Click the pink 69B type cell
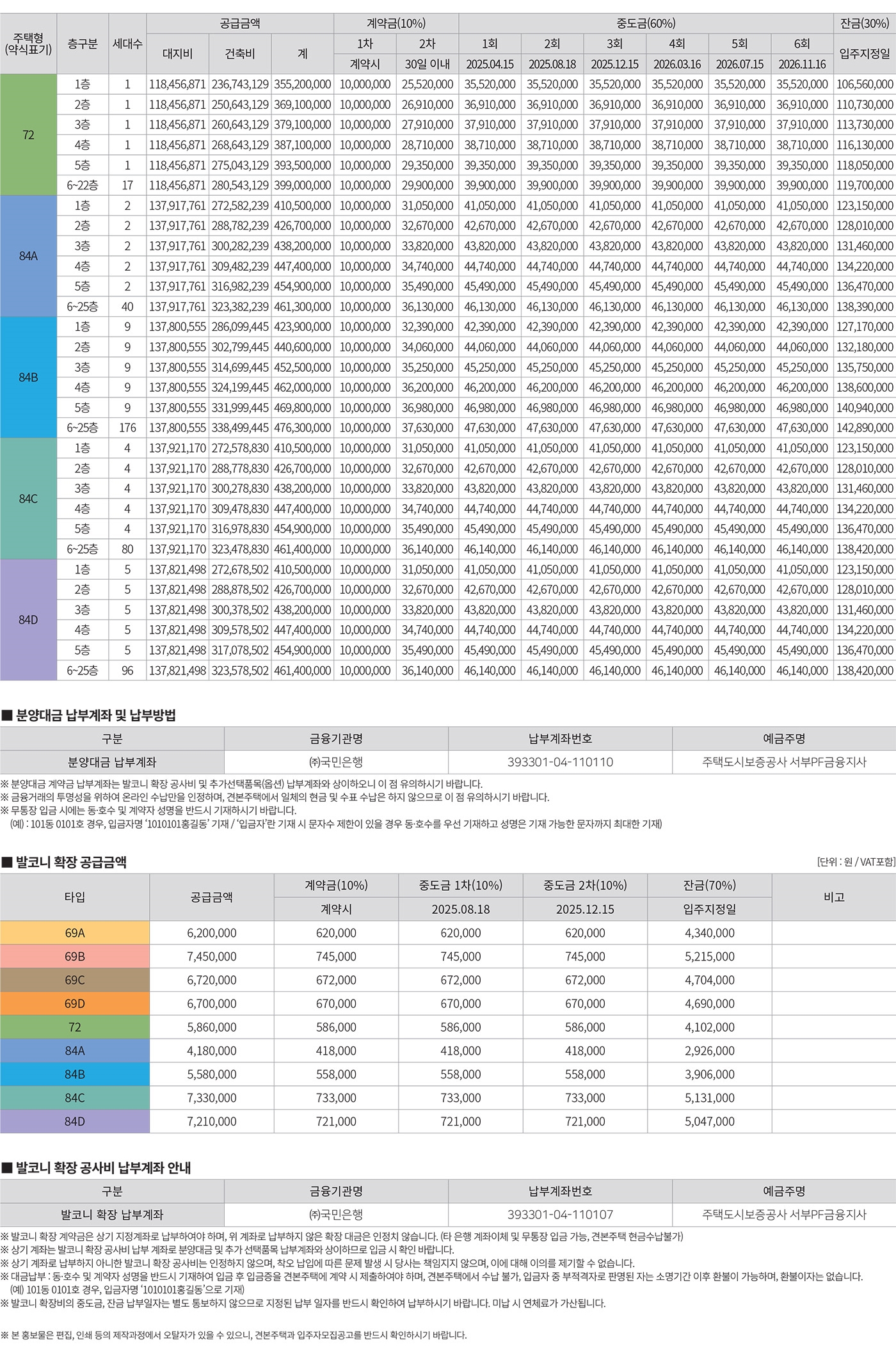Viewport: 896px width, 1349px height. 75,956
